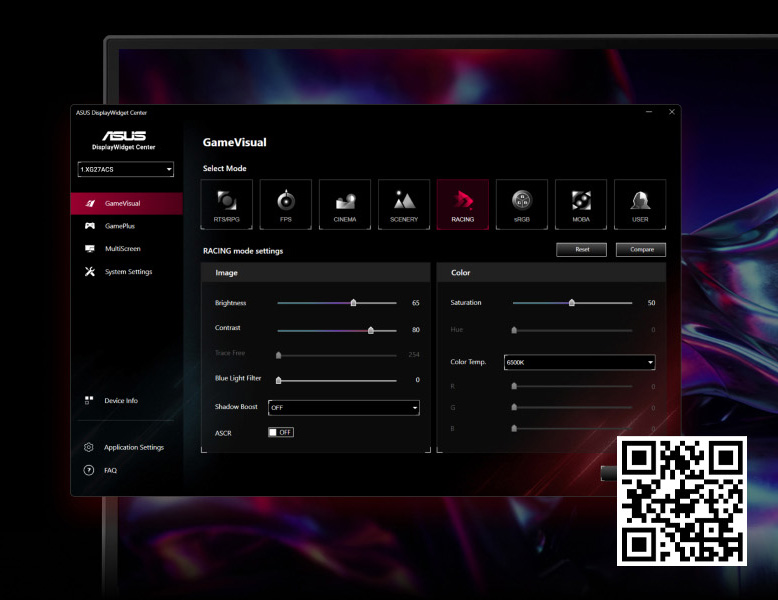Image resolution: width=778 pixels, height=600 pixels.
Task: Click the disabled Hue slider
Action: [573, 330]
